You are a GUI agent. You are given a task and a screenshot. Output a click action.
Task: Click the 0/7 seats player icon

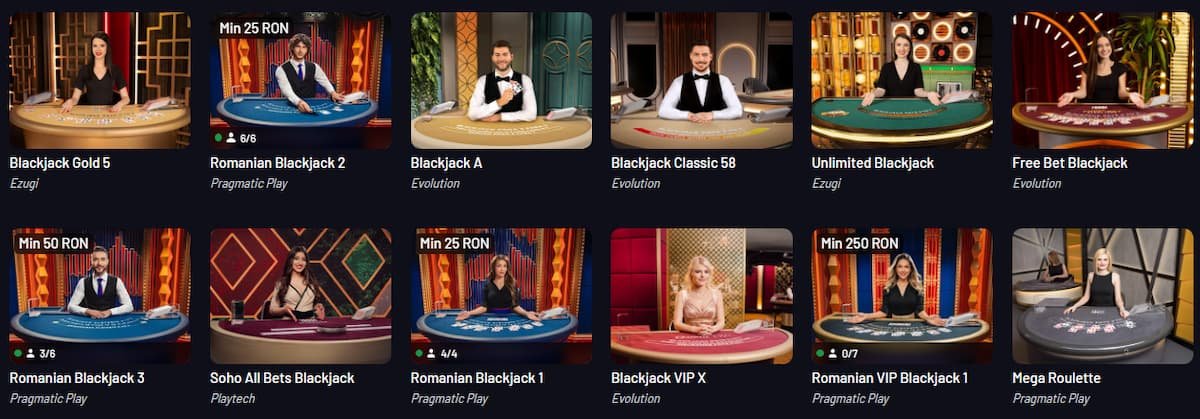[833, 353]
